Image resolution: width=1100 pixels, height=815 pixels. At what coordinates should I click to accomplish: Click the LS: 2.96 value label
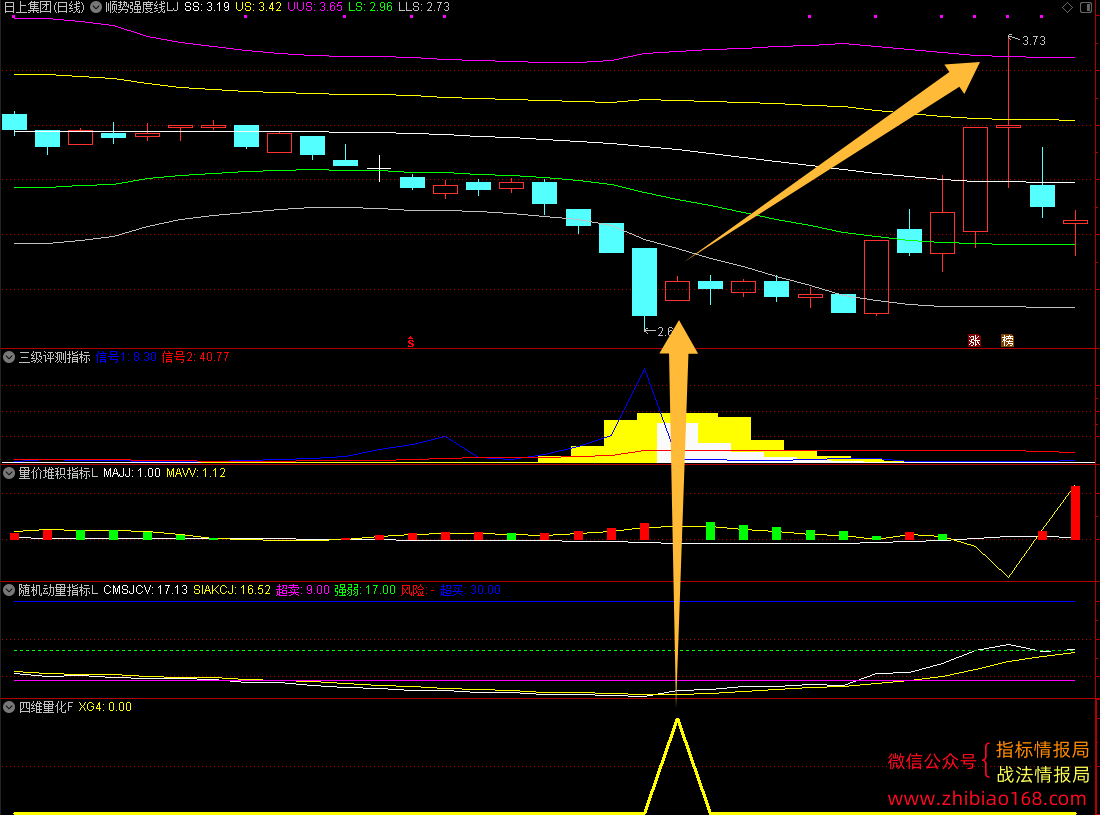(x=370, y=7)
